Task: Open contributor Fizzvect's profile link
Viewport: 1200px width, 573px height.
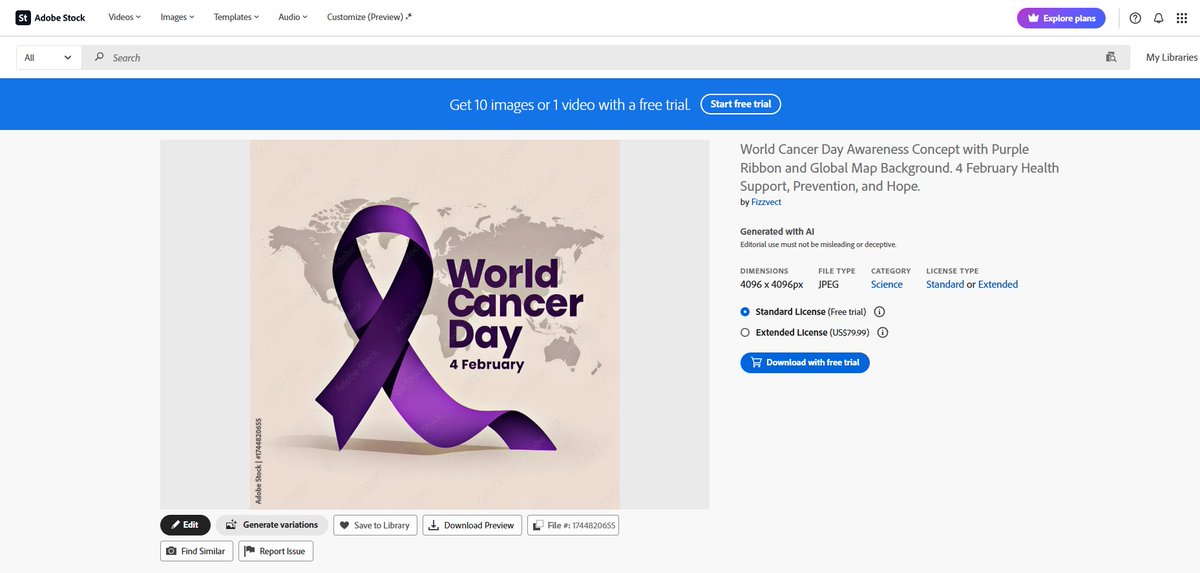Action: point(767,202)
